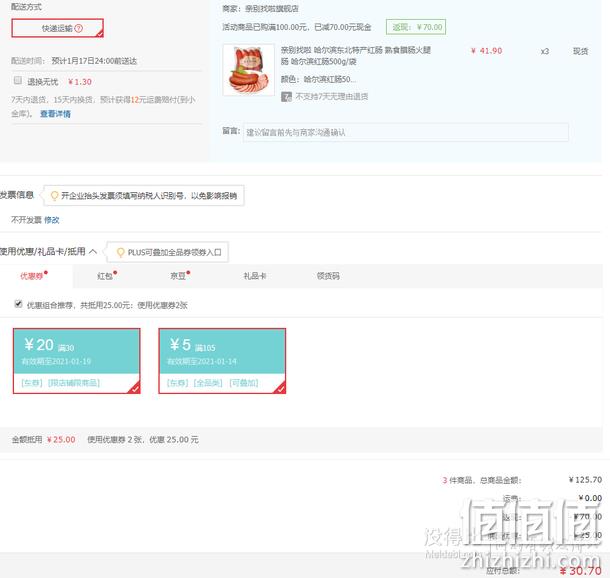This screenshot has width=610, height=578.
Task: Collapse the 使用优惠/礼品卡/抵用 section
Action: pyautogui.click(x=93, y=252)
